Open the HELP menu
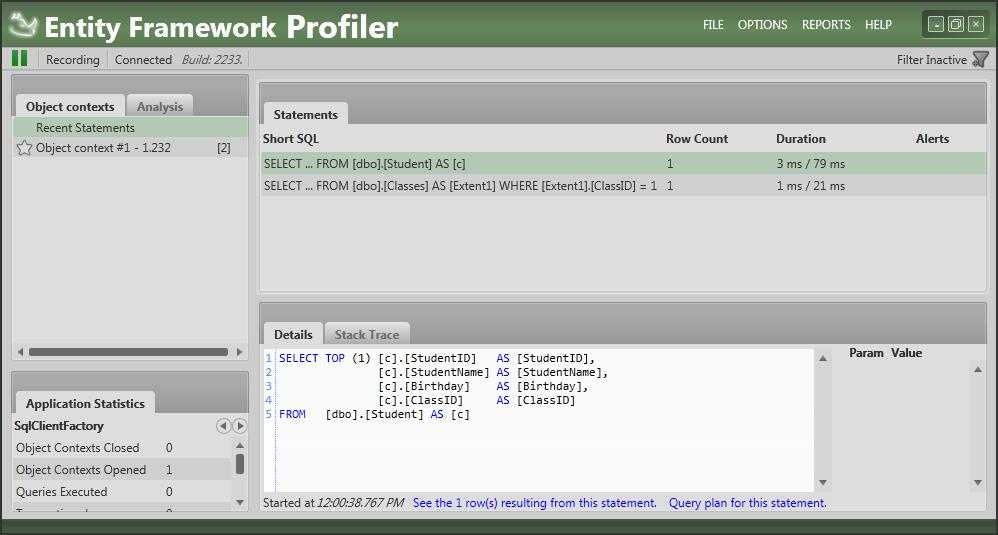 coord(878,25)
